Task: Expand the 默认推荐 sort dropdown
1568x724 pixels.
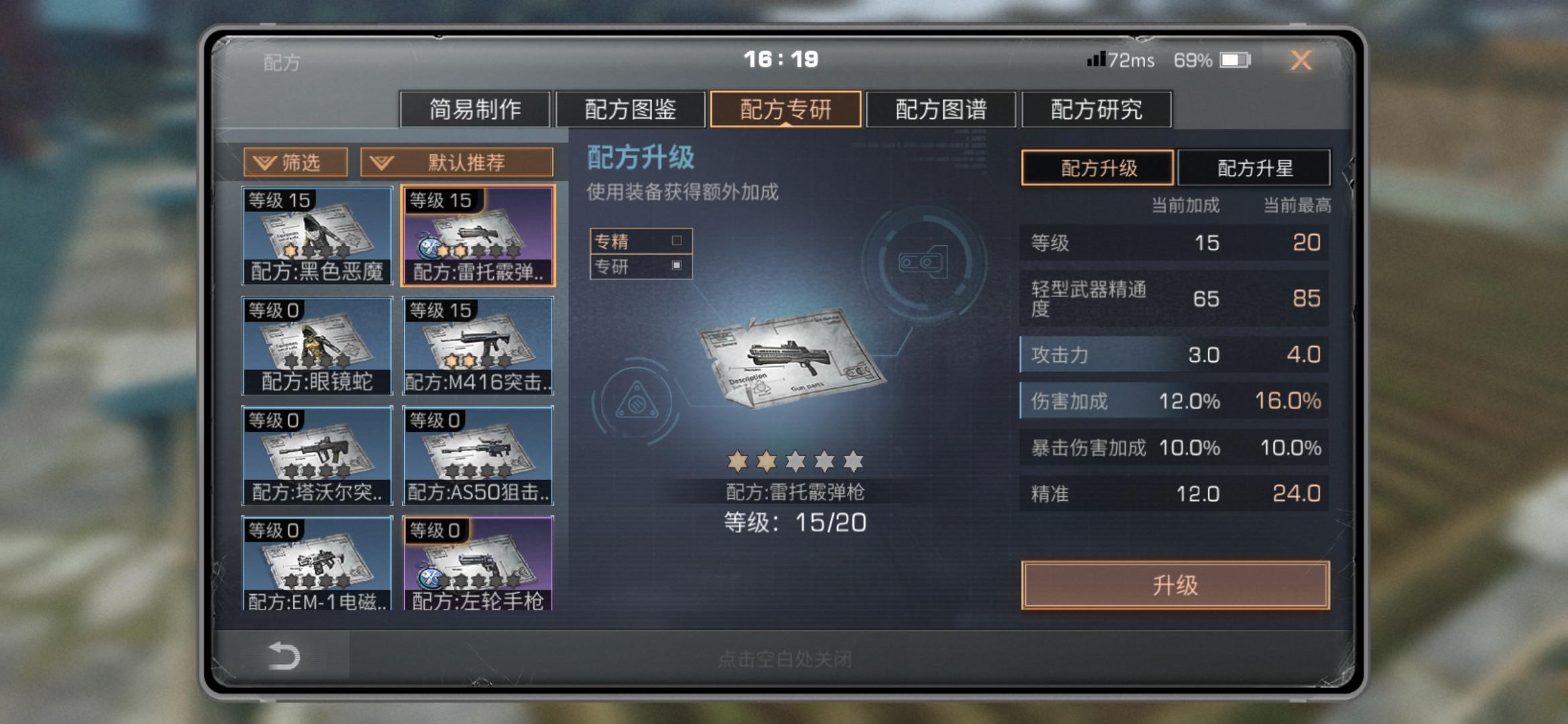Action: point(457,162)
